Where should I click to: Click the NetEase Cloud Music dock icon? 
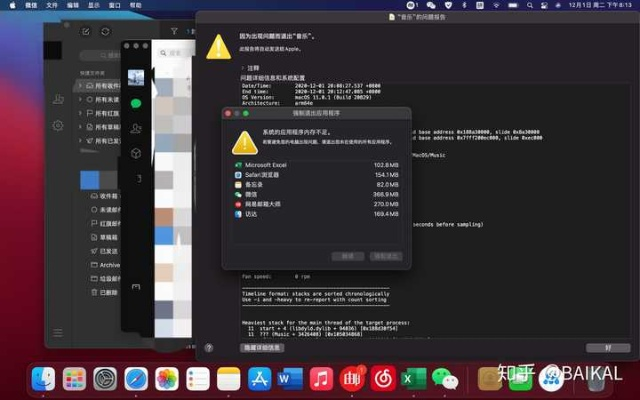(382, 379)
